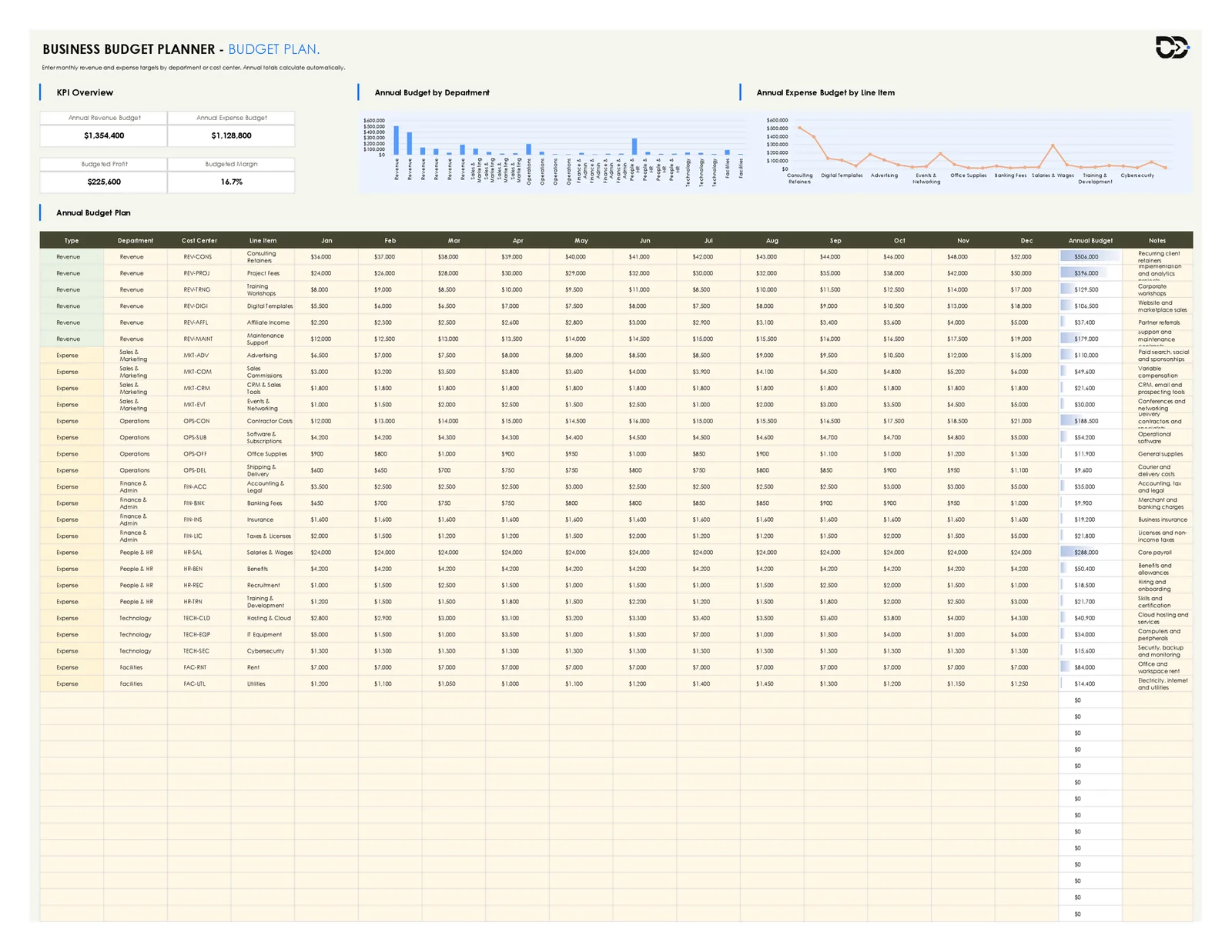Click the Annual Expense Budget by Line Item title
The image size is (1232, 952).
point(825,92)
